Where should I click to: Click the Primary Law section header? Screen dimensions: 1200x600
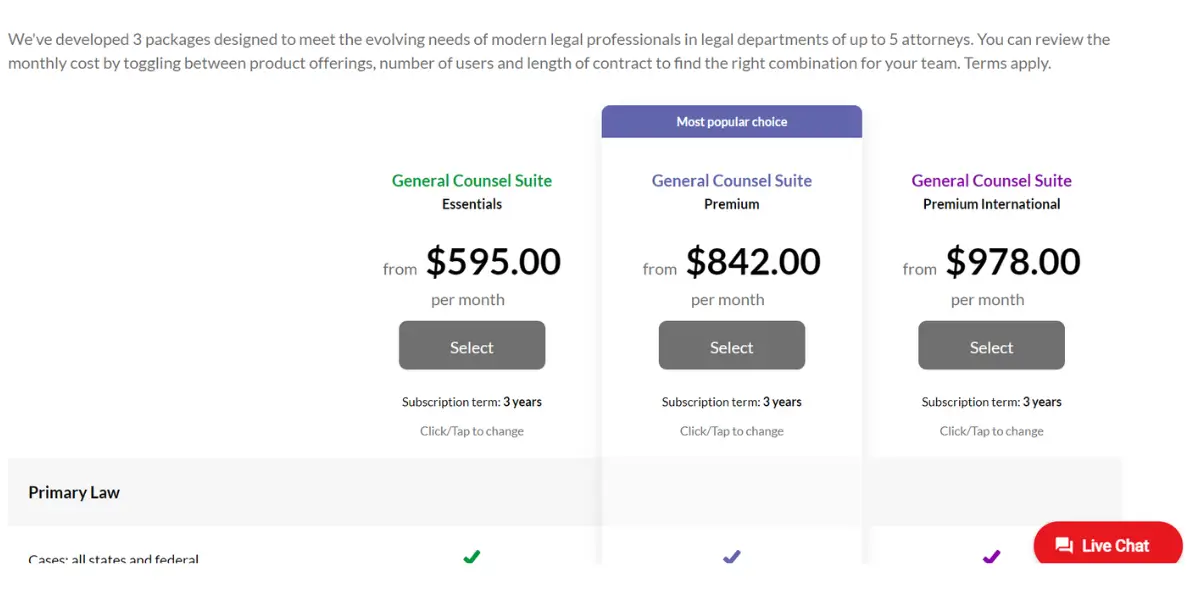(74, 492)
